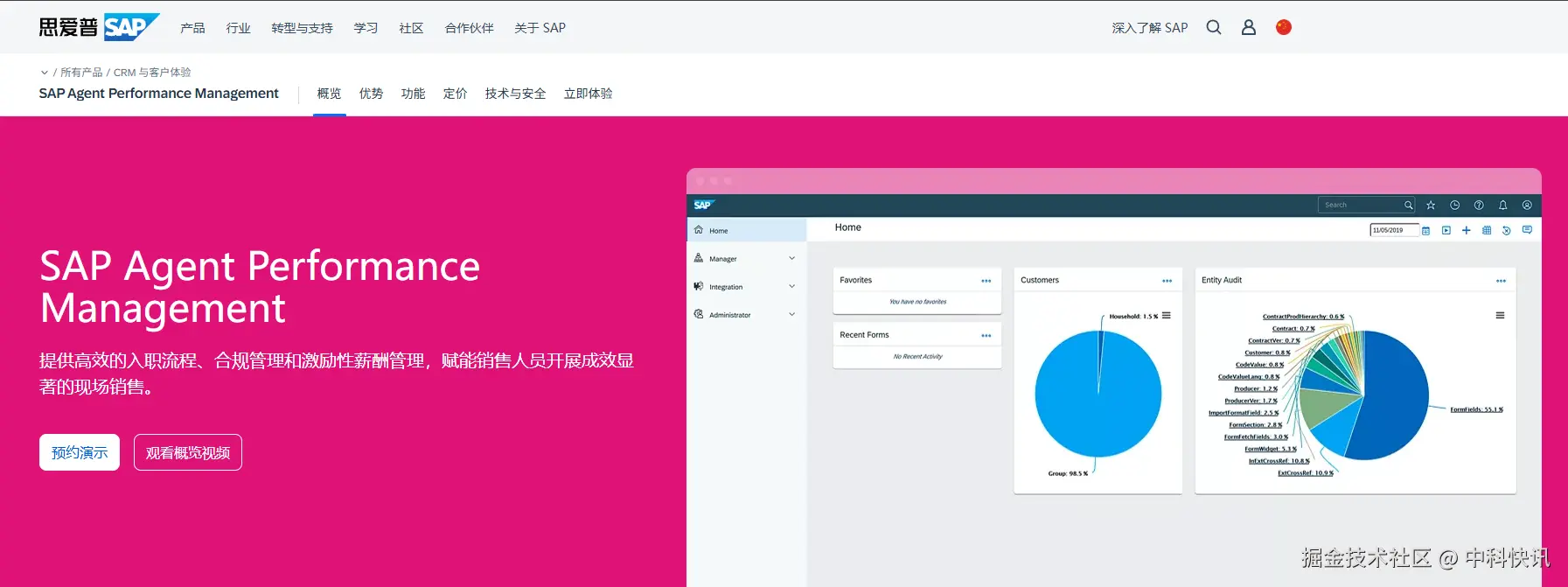This screenshot has height=587, width=1568.
Task: Open the 产品 navigation menu
Action: coord(192,28)
